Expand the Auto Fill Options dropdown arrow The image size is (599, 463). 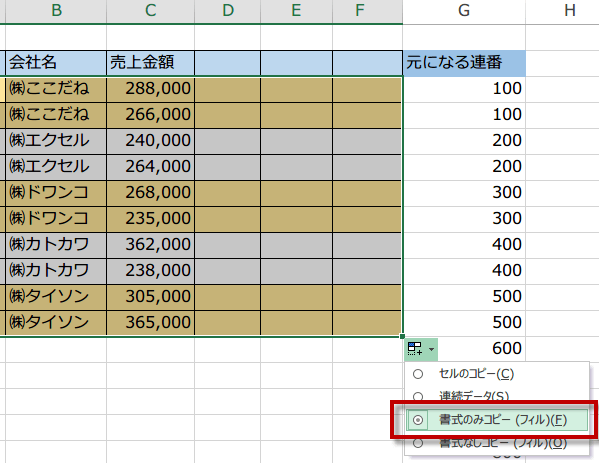click(x=431, y=349)
